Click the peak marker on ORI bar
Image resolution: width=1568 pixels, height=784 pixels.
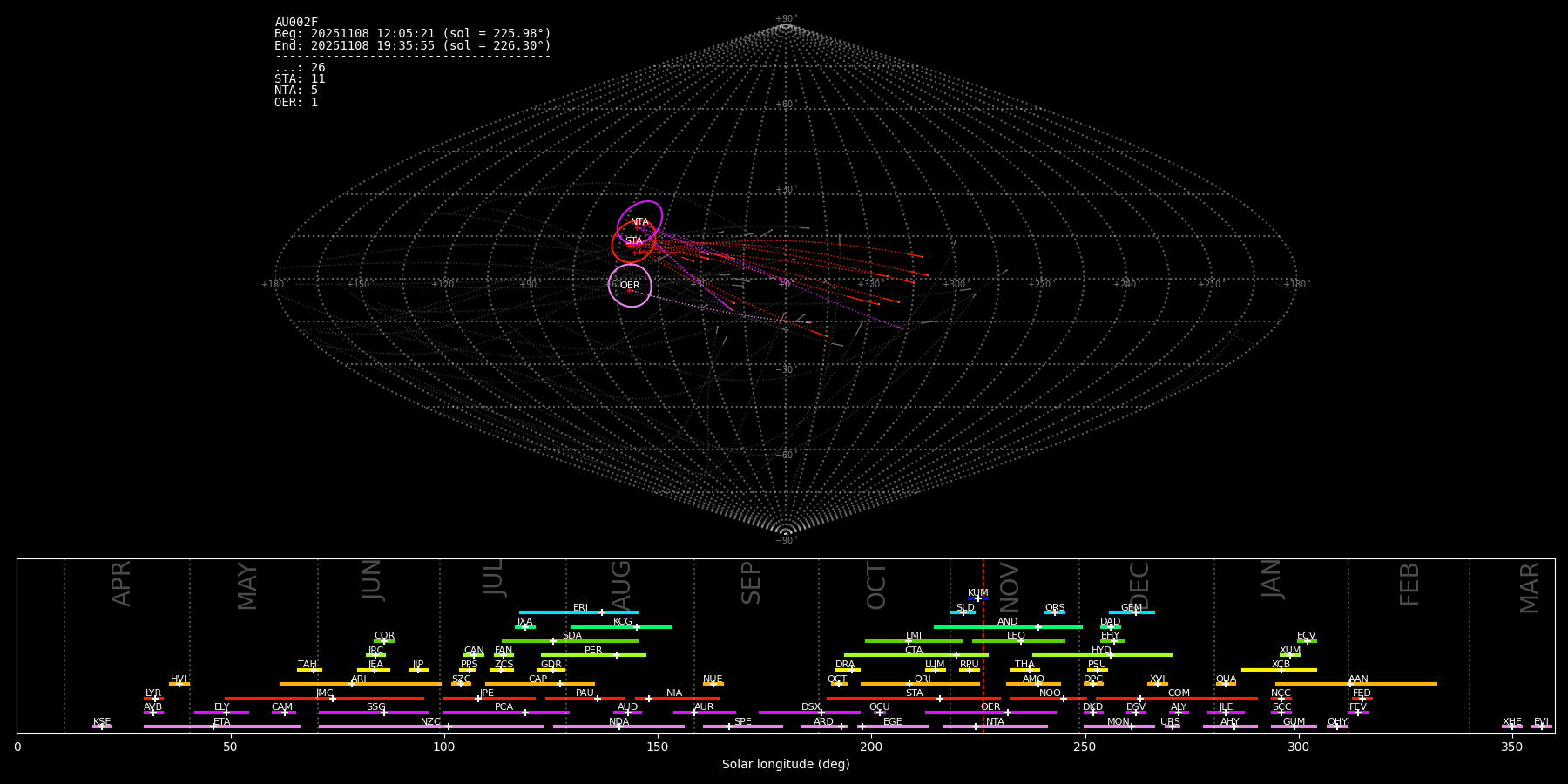click(909, 684)
